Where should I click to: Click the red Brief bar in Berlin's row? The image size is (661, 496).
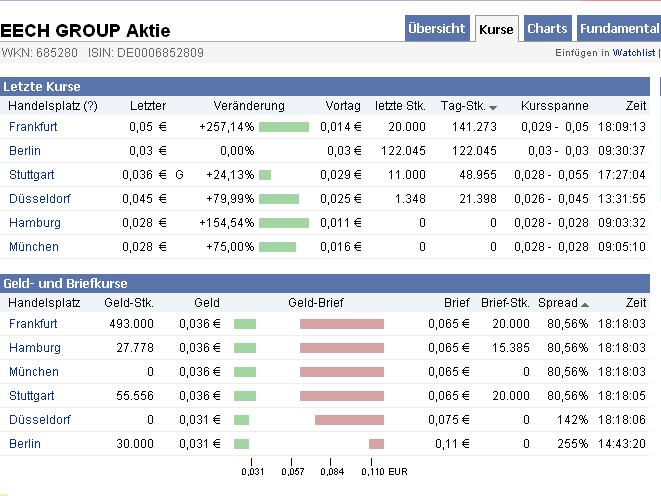point(376,444)
